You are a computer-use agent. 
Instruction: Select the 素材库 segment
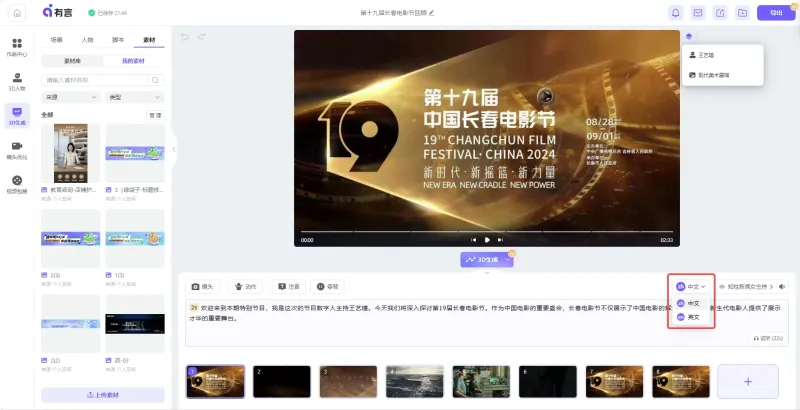[72, 61]
